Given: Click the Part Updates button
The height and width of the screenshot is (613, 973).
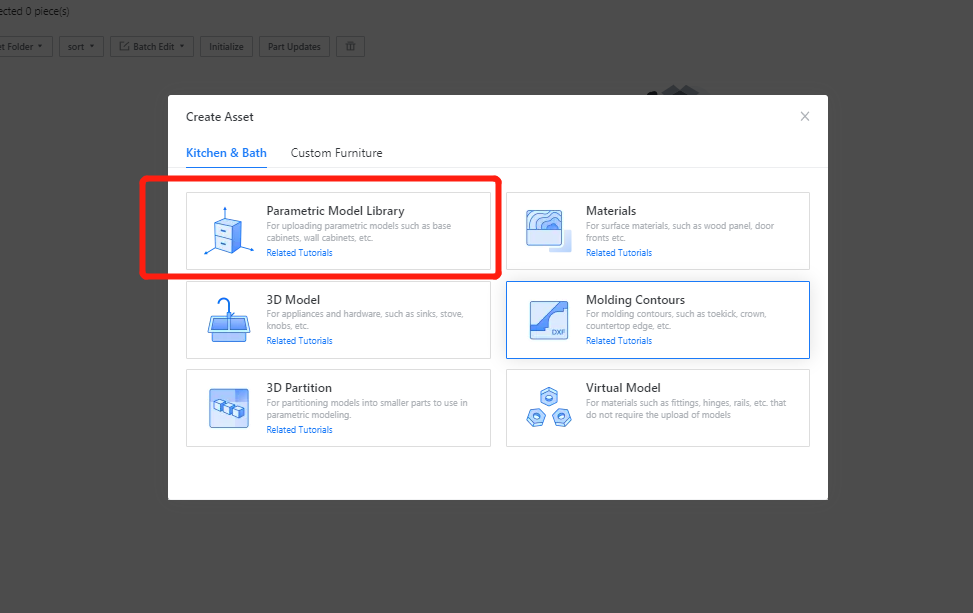Looking at the screenshot, I should pos(294,47).
